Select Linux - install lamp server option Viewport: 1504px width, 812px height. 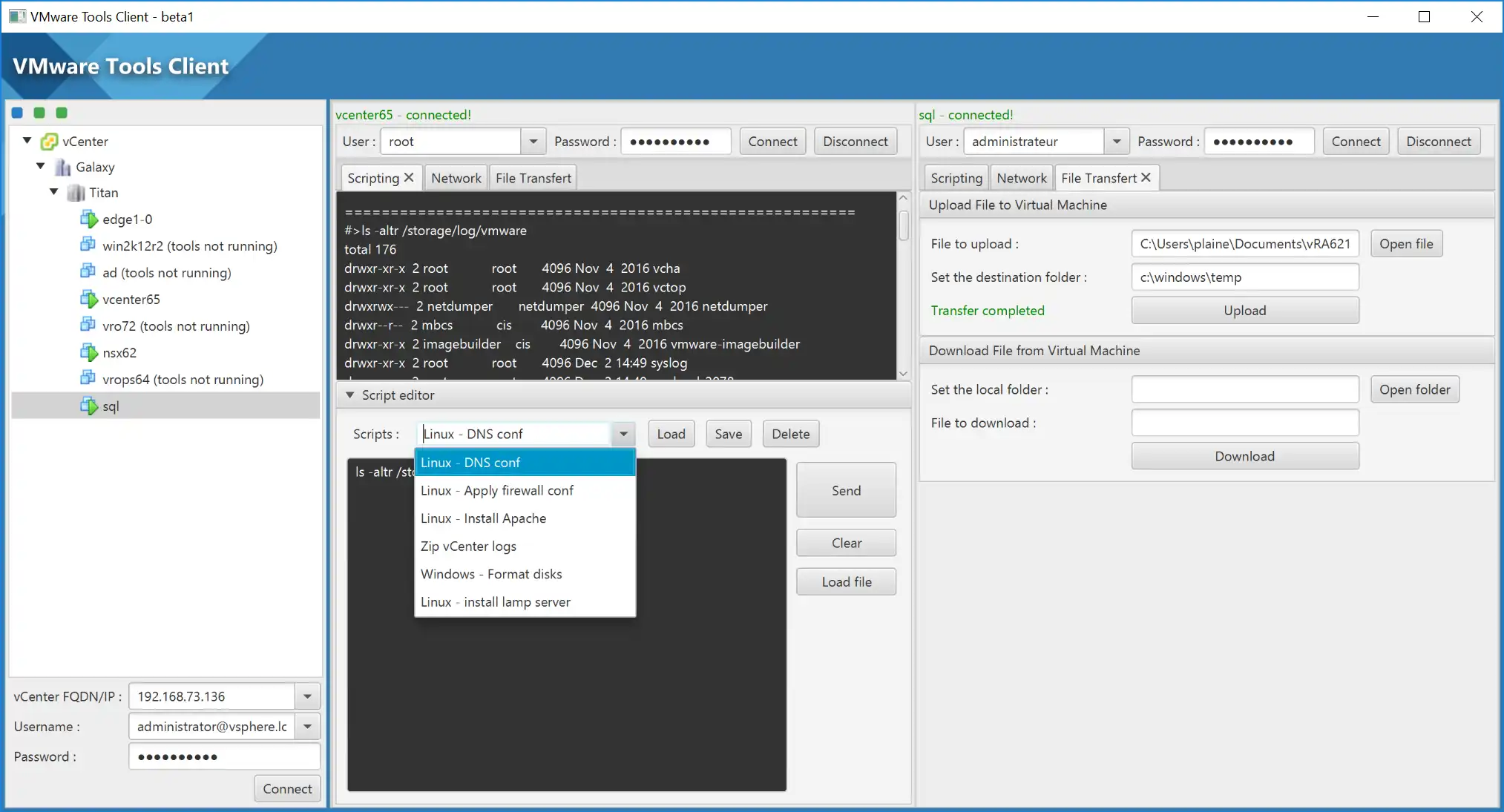click(496, 601)
